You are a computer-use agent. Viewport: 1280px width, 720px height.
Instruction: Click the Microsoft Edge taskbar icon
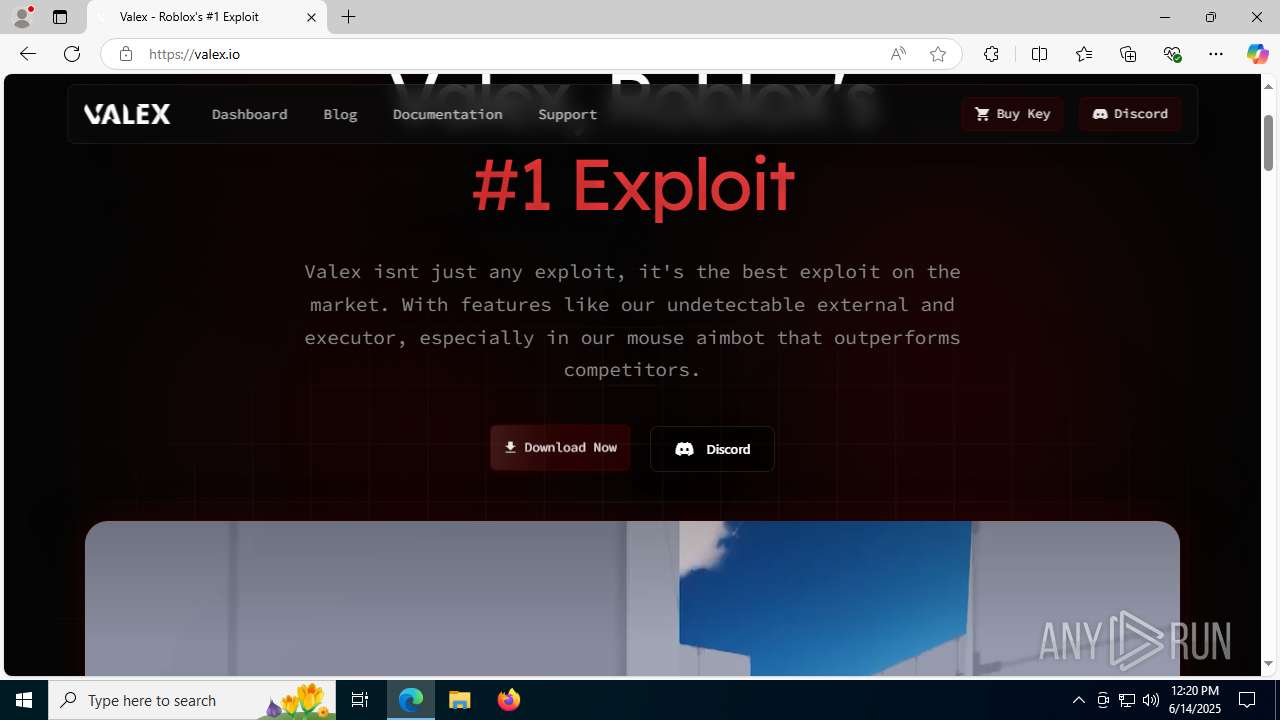tap(411, 700)
